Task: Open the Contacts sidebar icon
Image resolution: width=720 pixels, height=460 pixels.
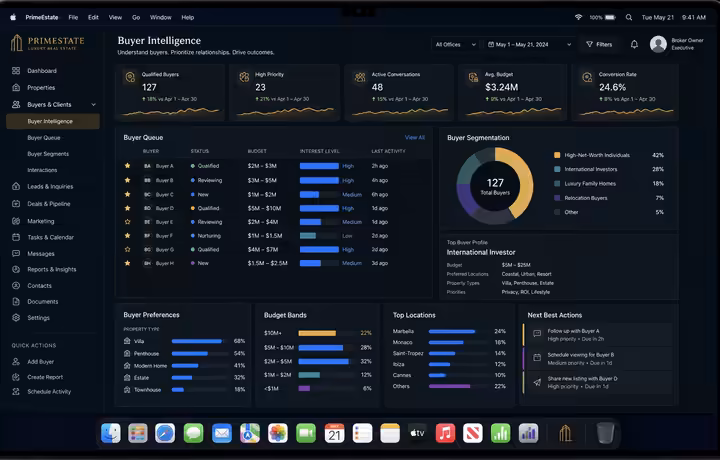Action: [x=16, y=286]
